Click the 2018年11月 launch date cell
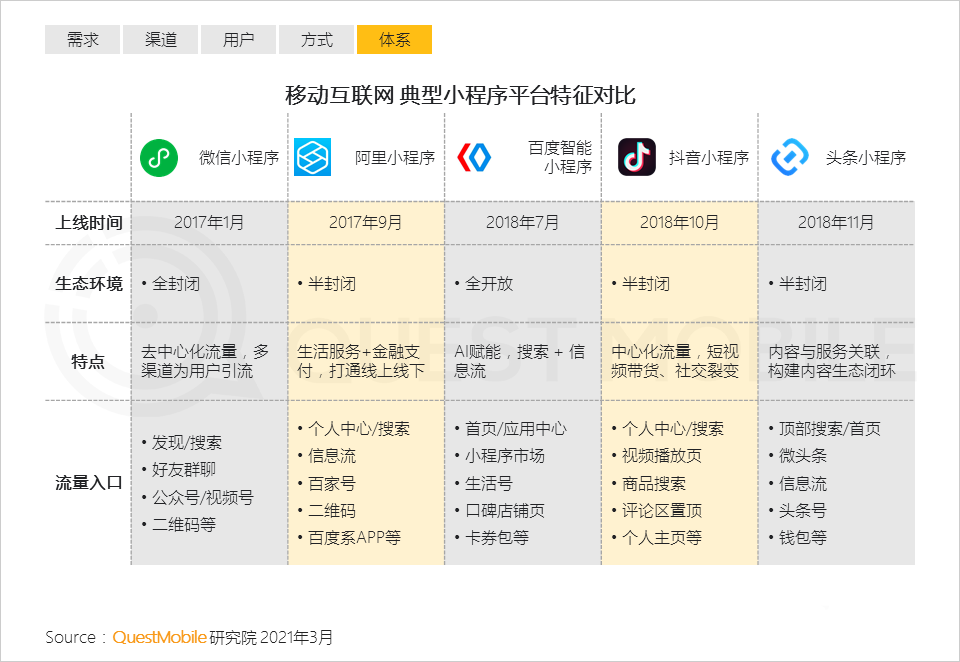 [x=836, y=222]
